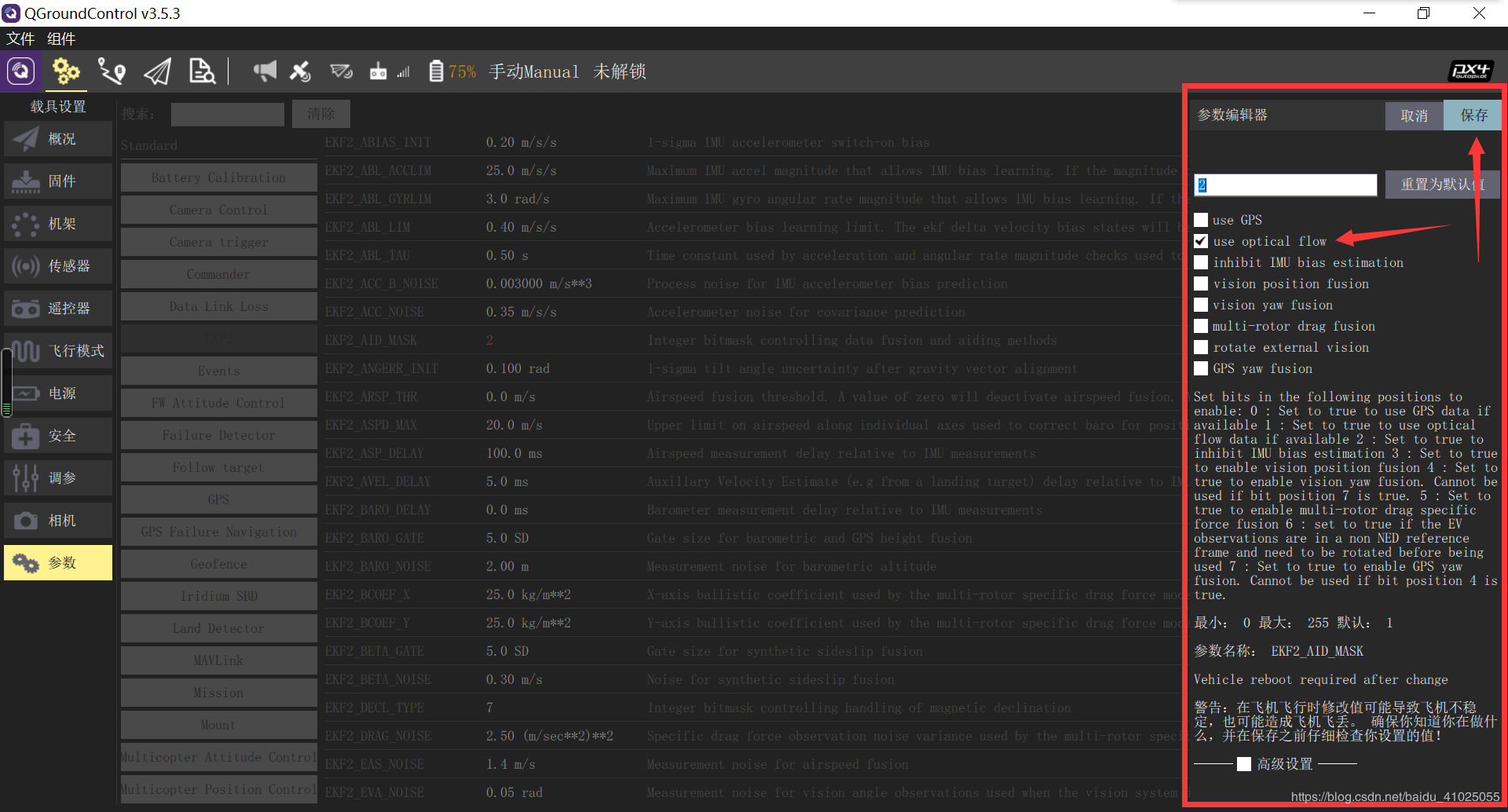Select the Failure Detector parameter group

[218, 435]
